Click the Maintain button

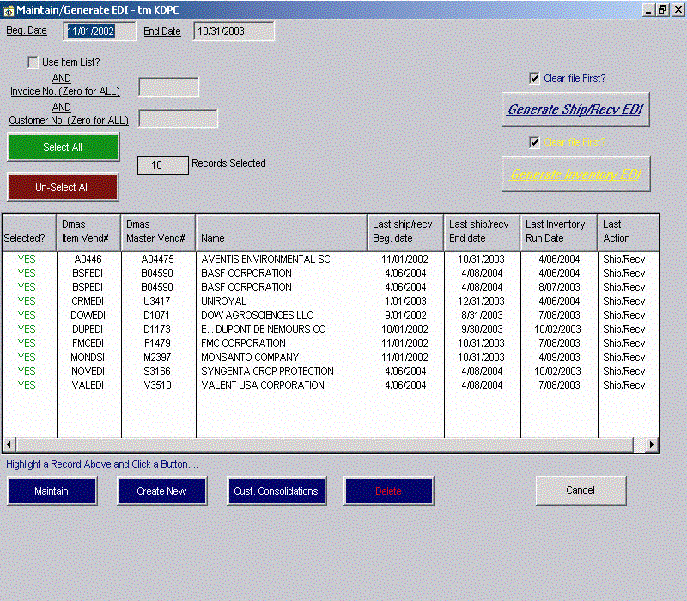point(52,491)
